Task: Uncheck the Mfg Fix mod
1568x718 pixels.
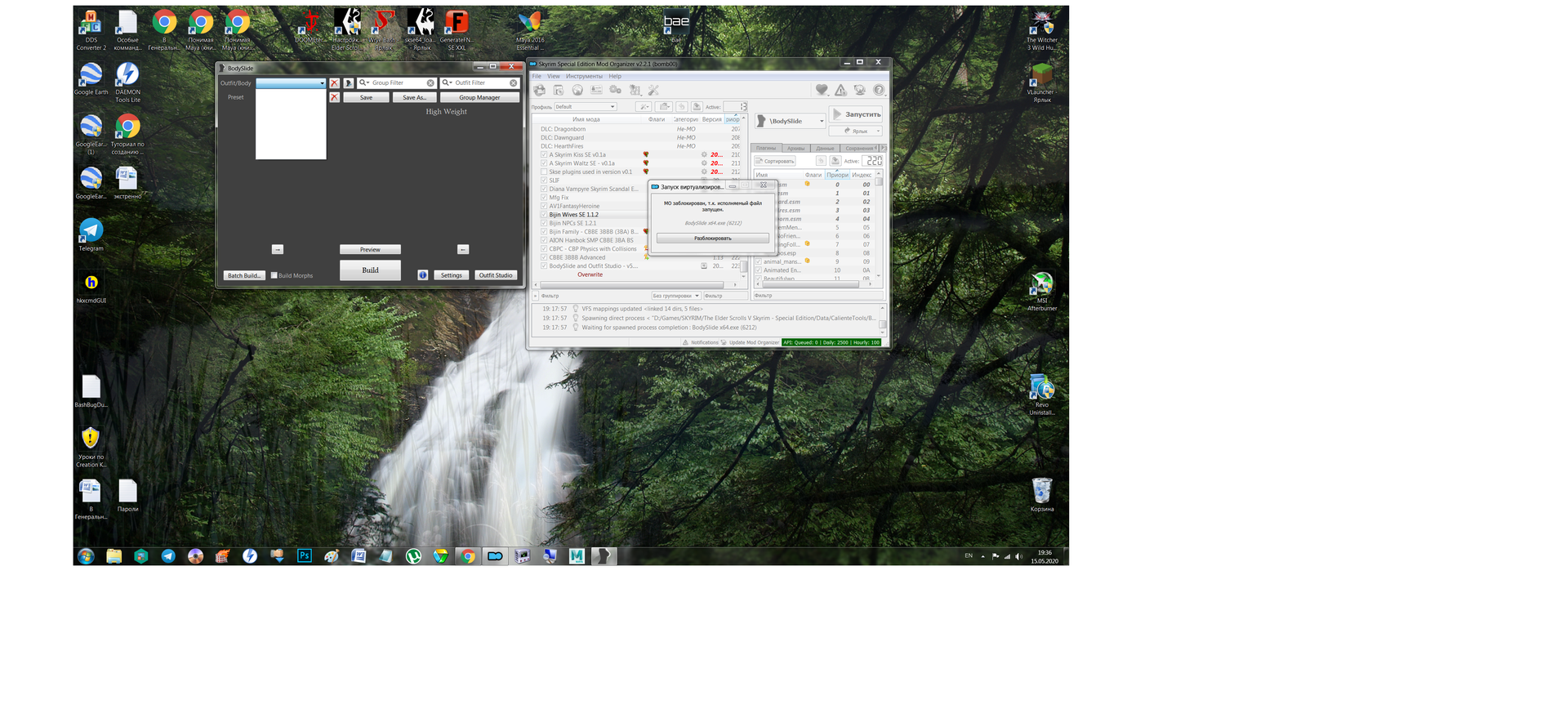Action: coord(544,198)
